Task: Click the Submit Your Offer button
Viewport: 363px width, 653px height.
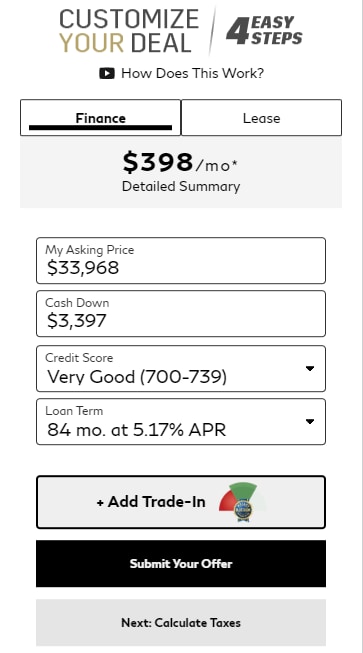Action: [x=181, y=563]
